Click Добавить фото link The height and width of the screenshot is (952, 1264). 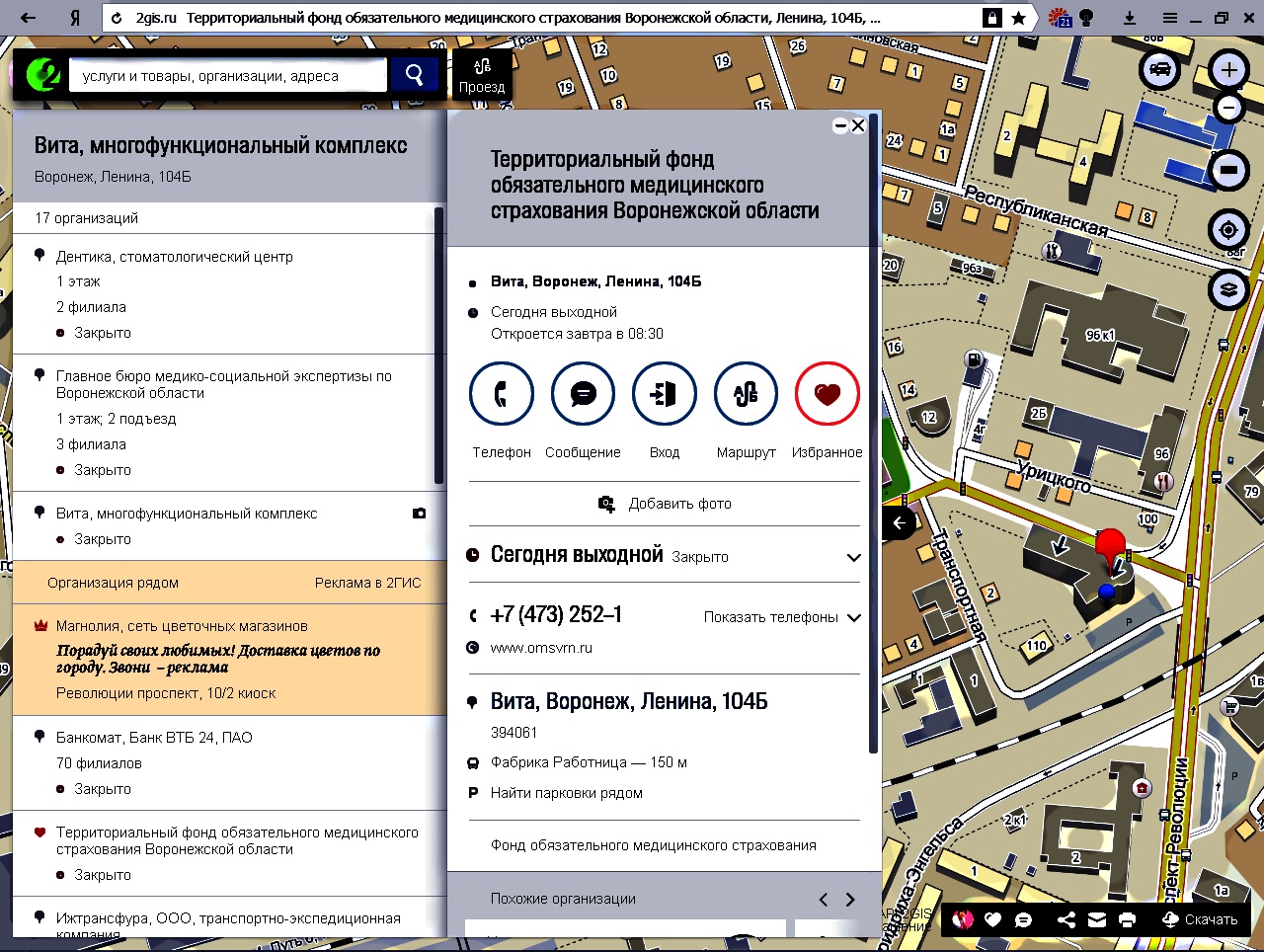point(665,504)
